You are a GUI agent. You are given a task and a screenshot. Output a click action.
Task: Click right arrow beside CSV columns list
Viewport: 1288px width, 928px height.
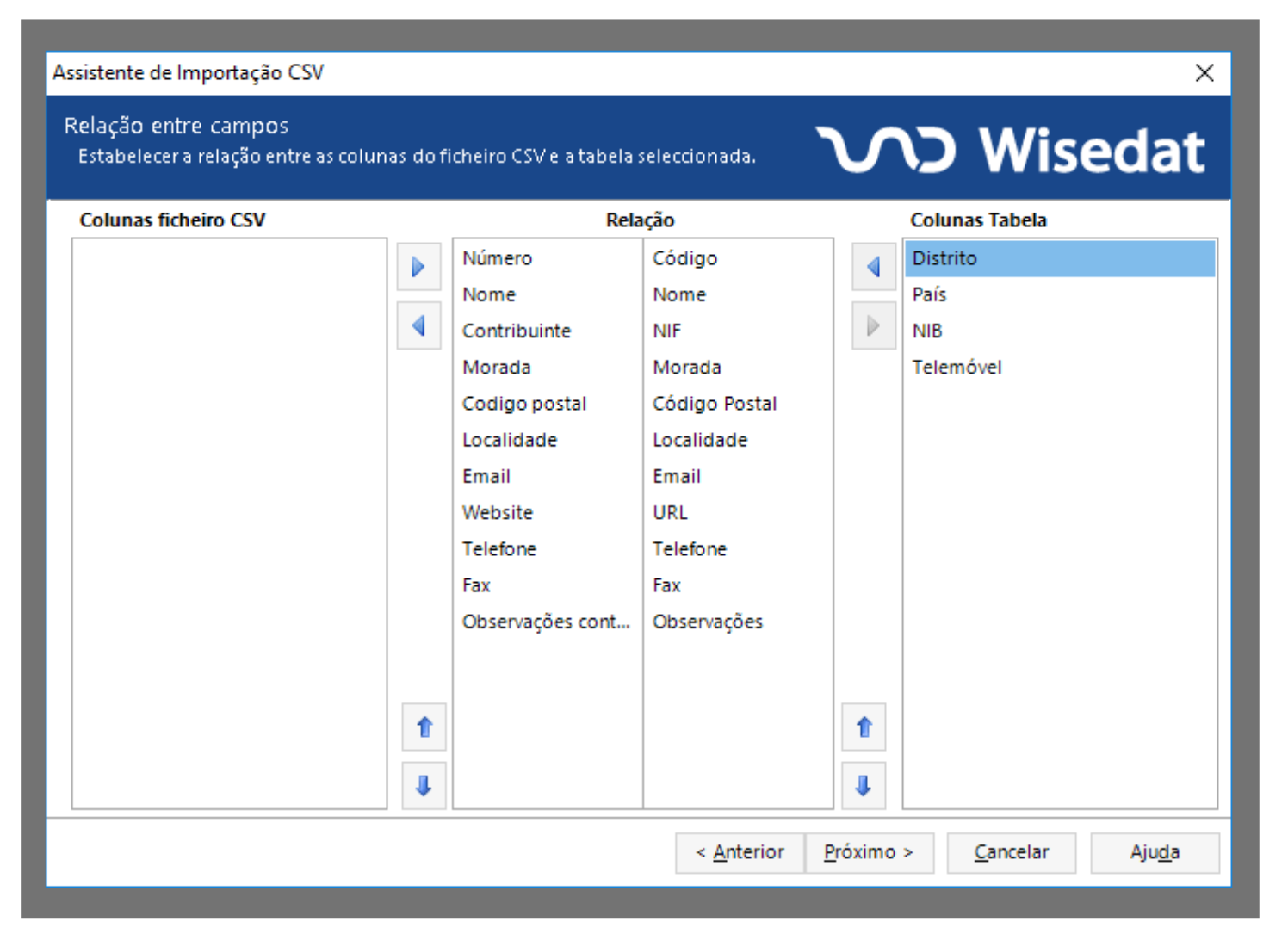click(x=418, y=267)
